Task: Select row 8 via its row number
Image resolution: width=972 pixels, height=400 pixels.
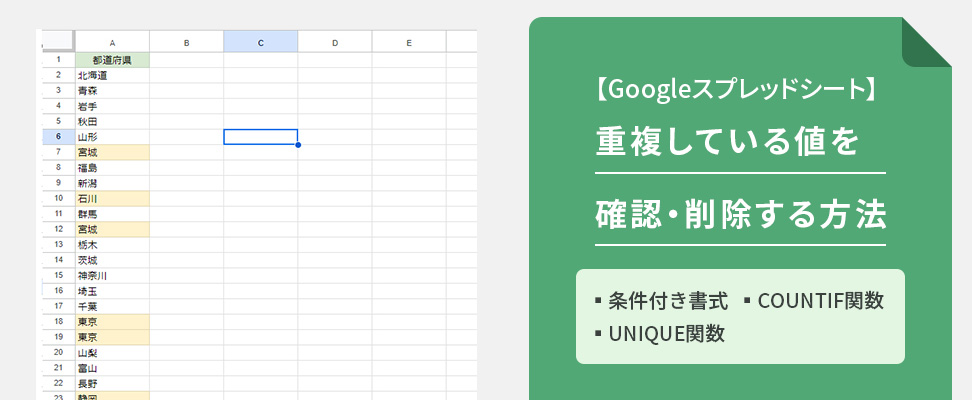Action: pyautogui.click(x=58, y=168)
